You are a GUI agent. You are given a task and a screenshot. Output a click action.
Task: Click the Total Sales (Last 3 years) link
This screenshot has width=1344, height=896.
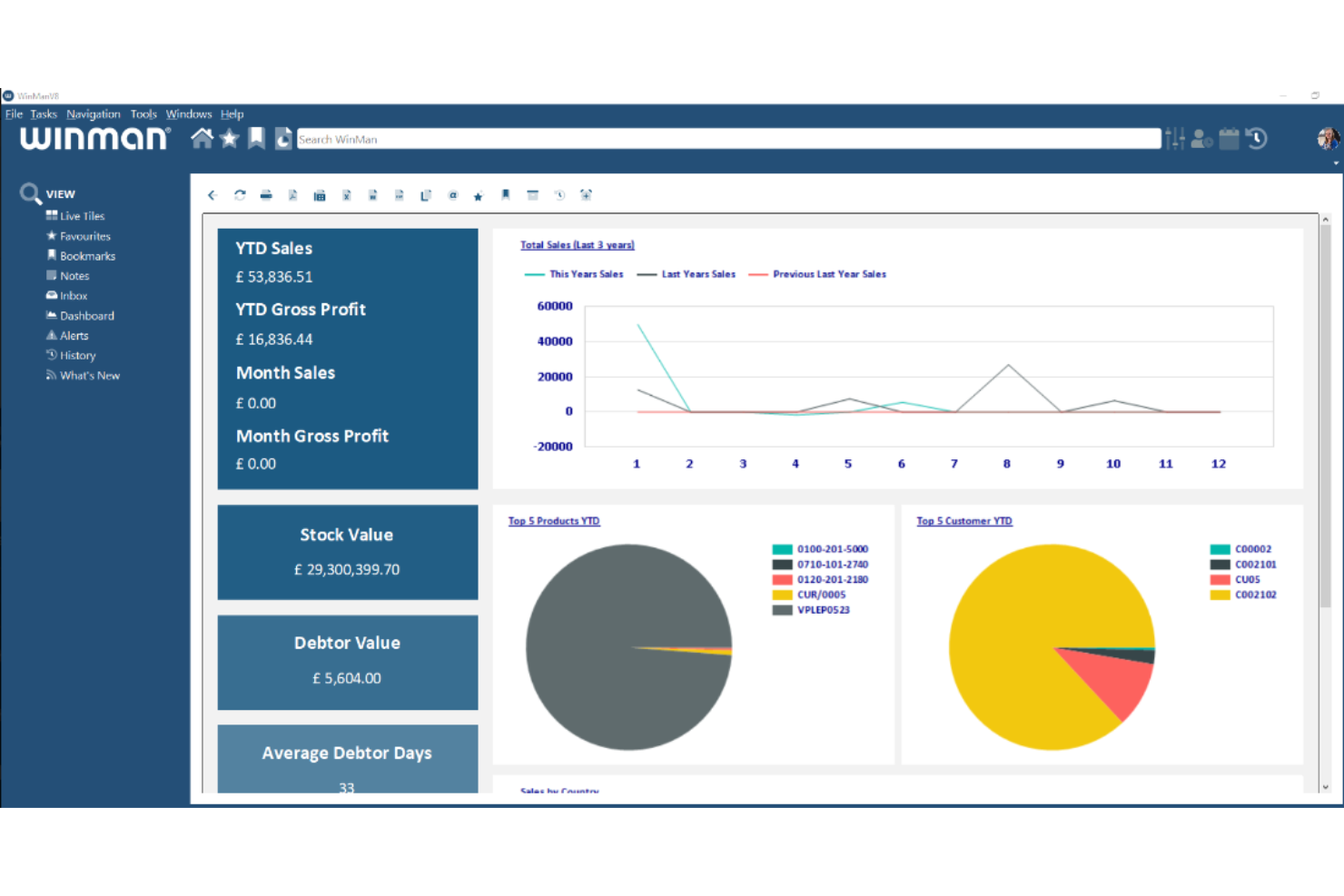point(577,244)
